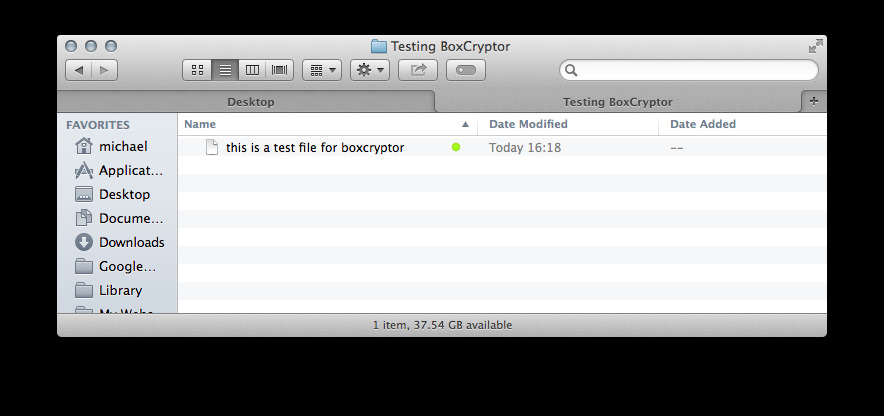The width and height of the screenshot is (884, 416).
Task: Click the 'Today 16:18' modified date
Action: tap(525, 148)
